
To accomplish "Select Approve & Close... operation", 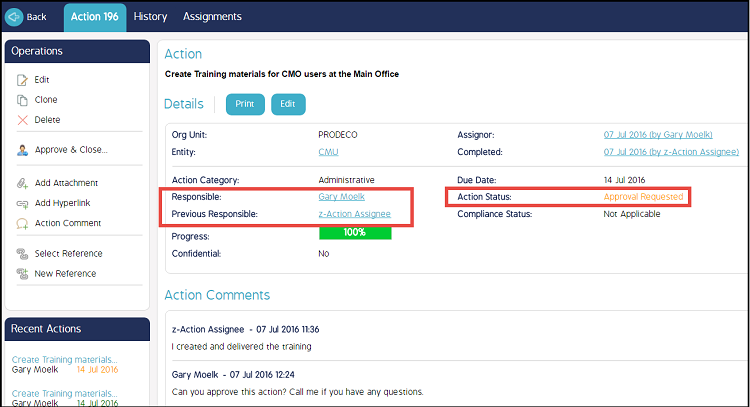I will coord(71,150).
